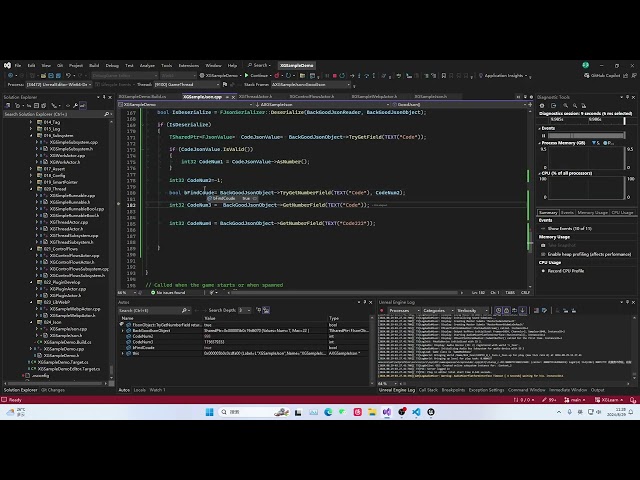Open the Thread GameThread dropdown

[187, 84]
